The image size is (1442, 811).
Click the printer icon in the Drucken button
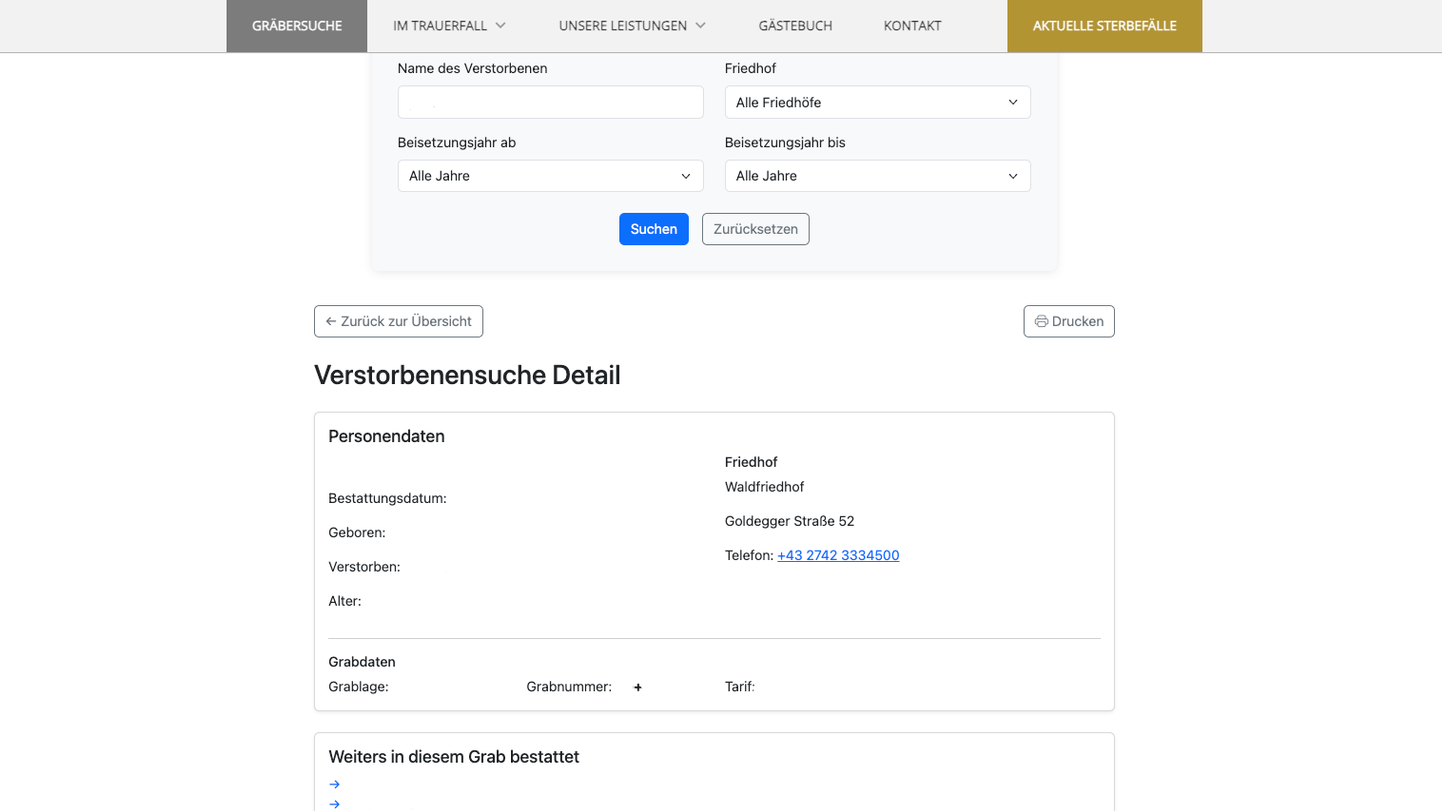click(1042, 321)
